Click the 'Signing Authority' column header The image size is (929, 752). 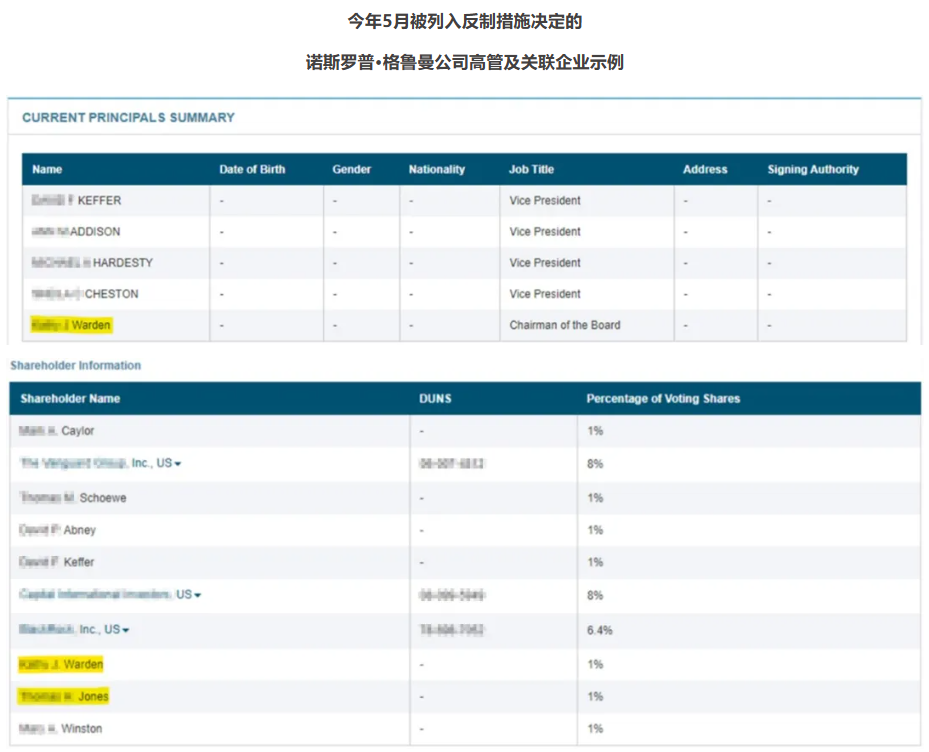813,169
